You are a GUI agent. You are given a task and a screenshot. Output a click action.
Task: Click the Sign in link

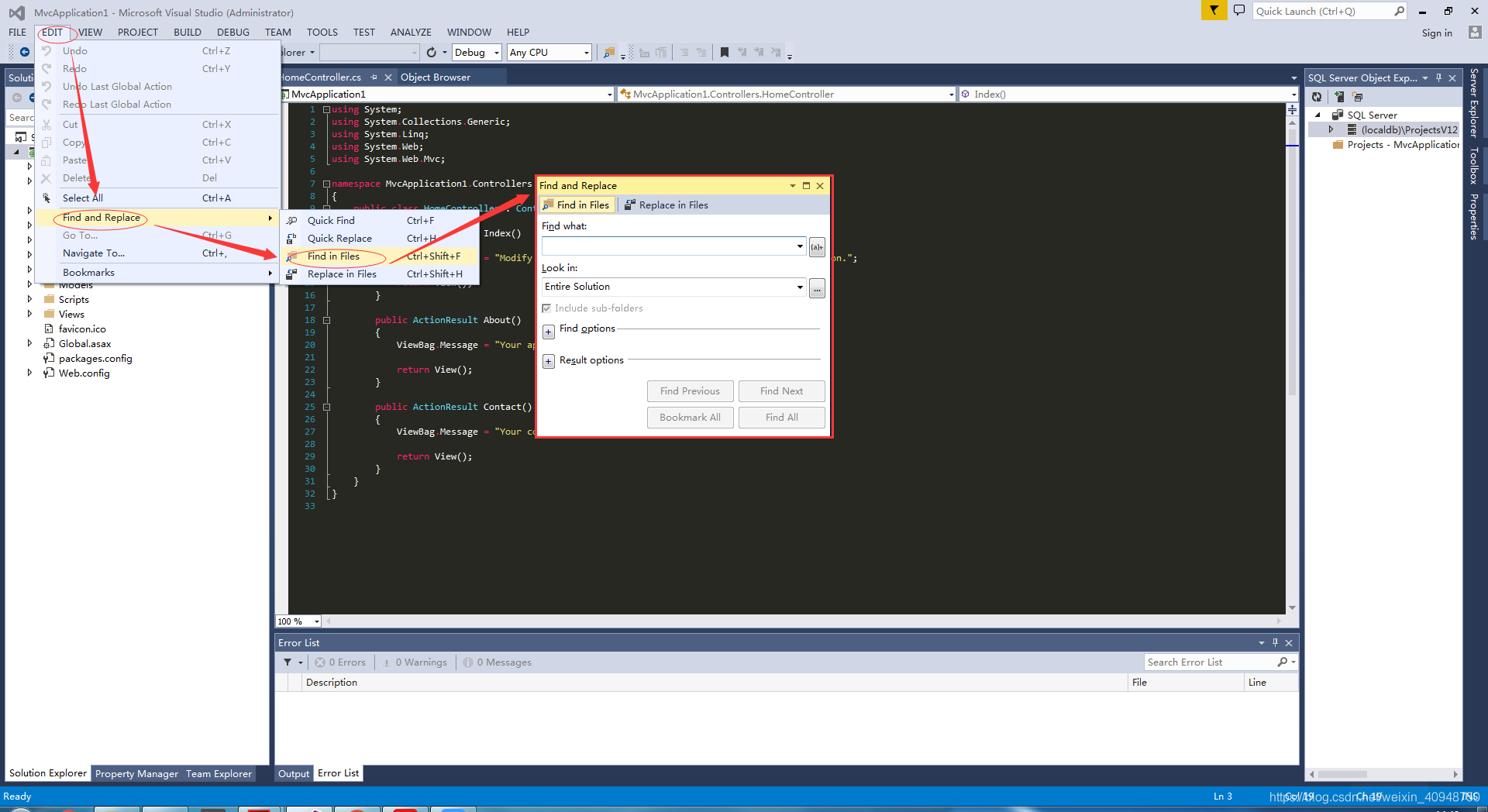tap(1437, 33)
